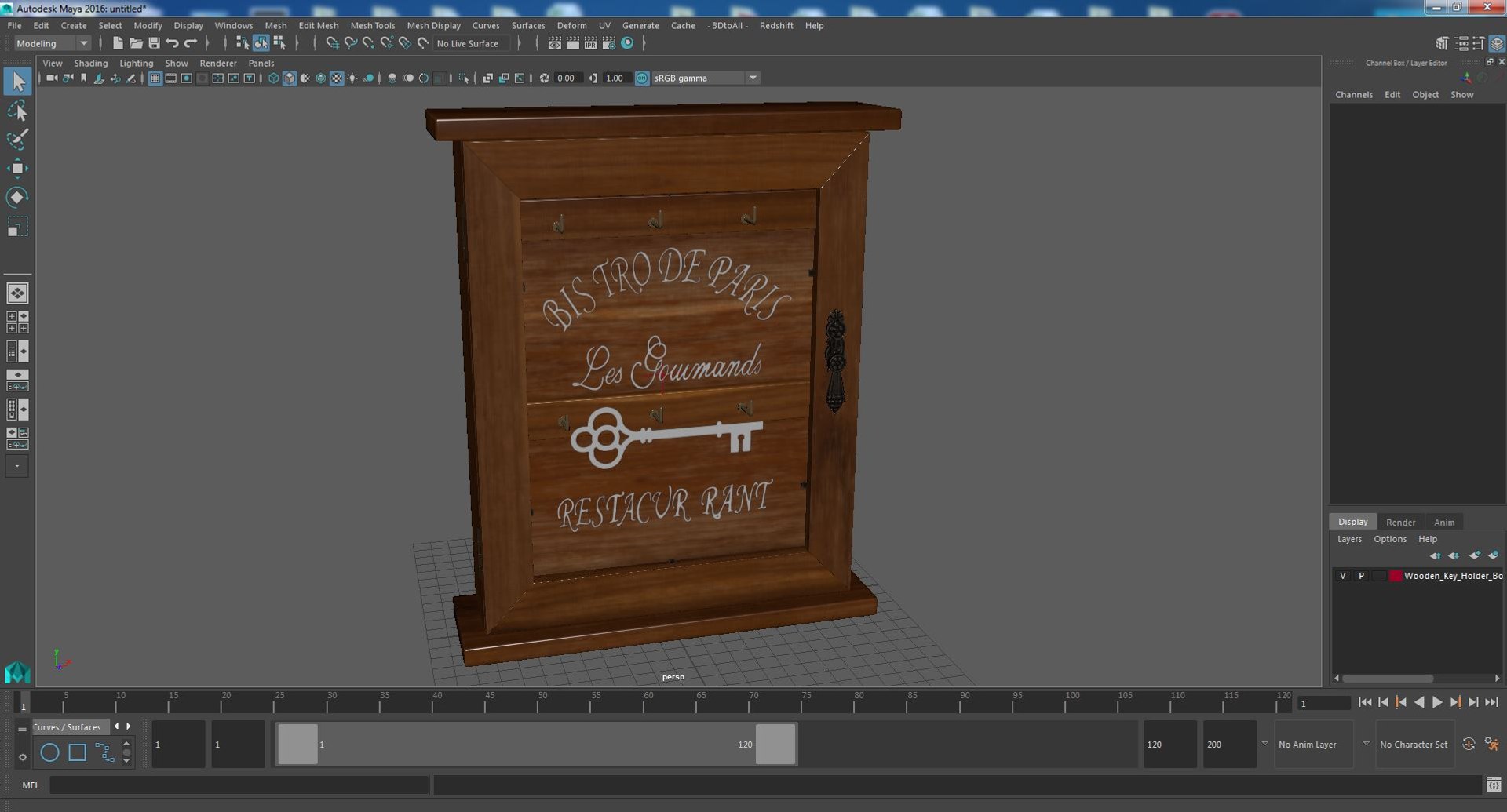Screen dimensions: 1507x812
Task: Open the Channels menu in Channel Box
Action: pos(1354,94)
